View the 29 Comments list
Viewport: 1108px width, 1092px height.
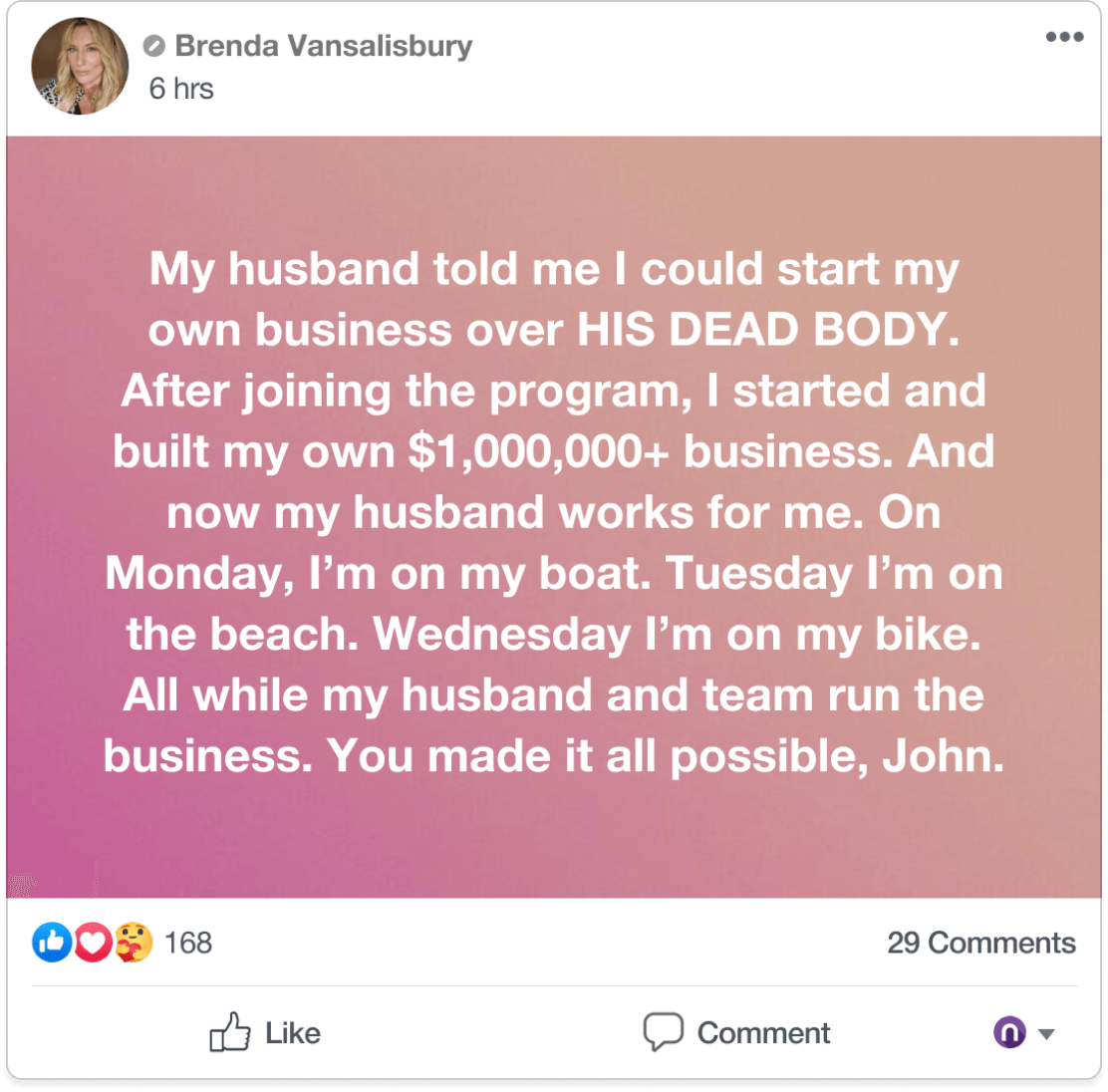(980, 943)
